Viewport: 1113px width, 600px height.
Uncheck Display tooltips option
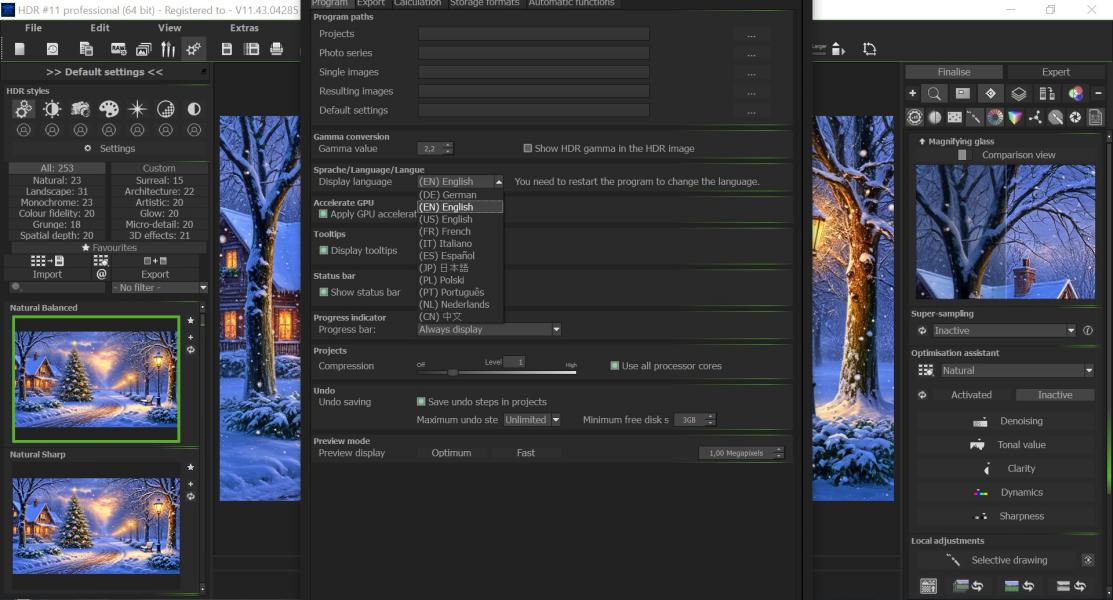pyautogui.click(x=324, y=251)
